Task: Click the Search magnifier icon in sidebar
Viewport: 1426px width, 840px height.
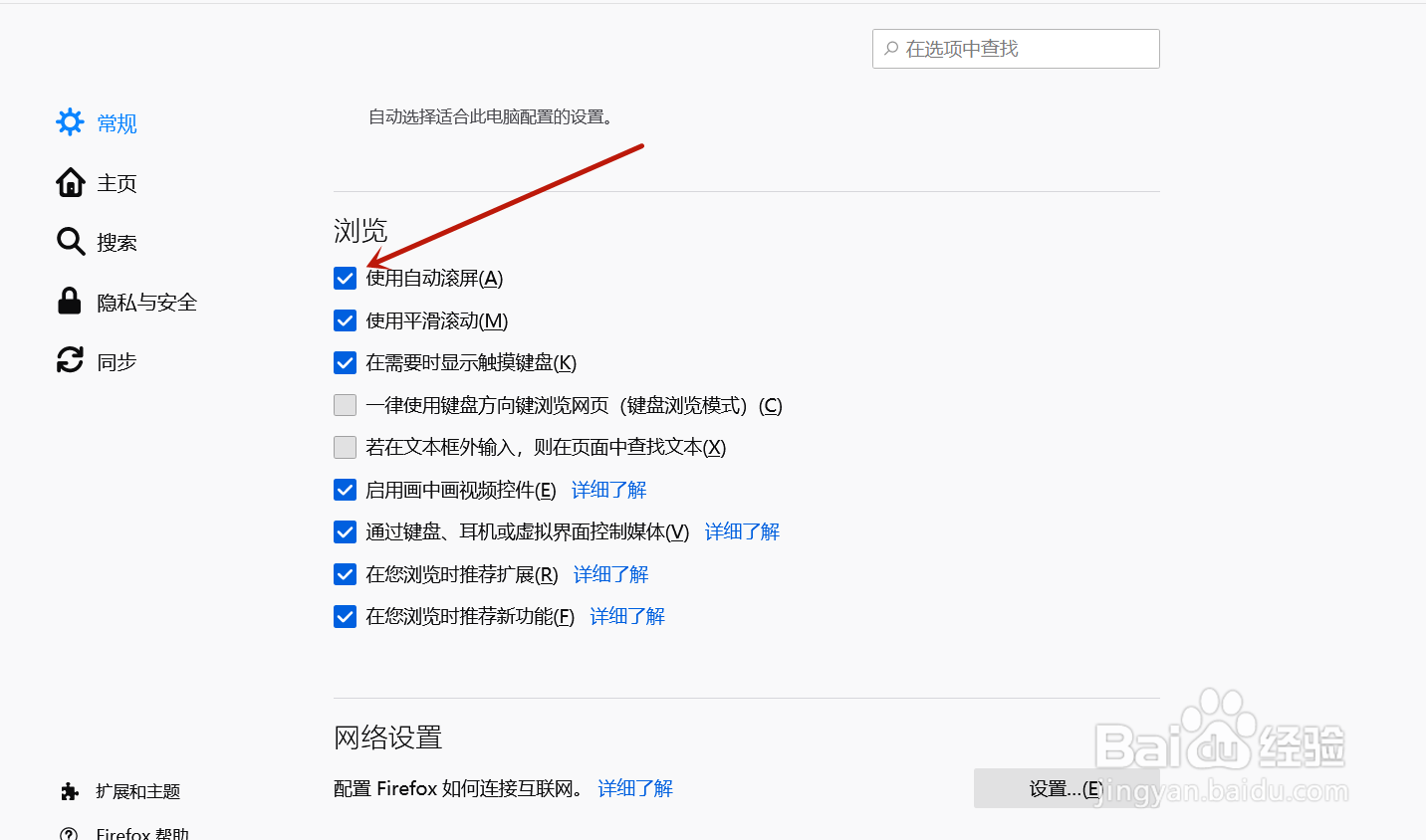Action: click(x=70, y=242)
